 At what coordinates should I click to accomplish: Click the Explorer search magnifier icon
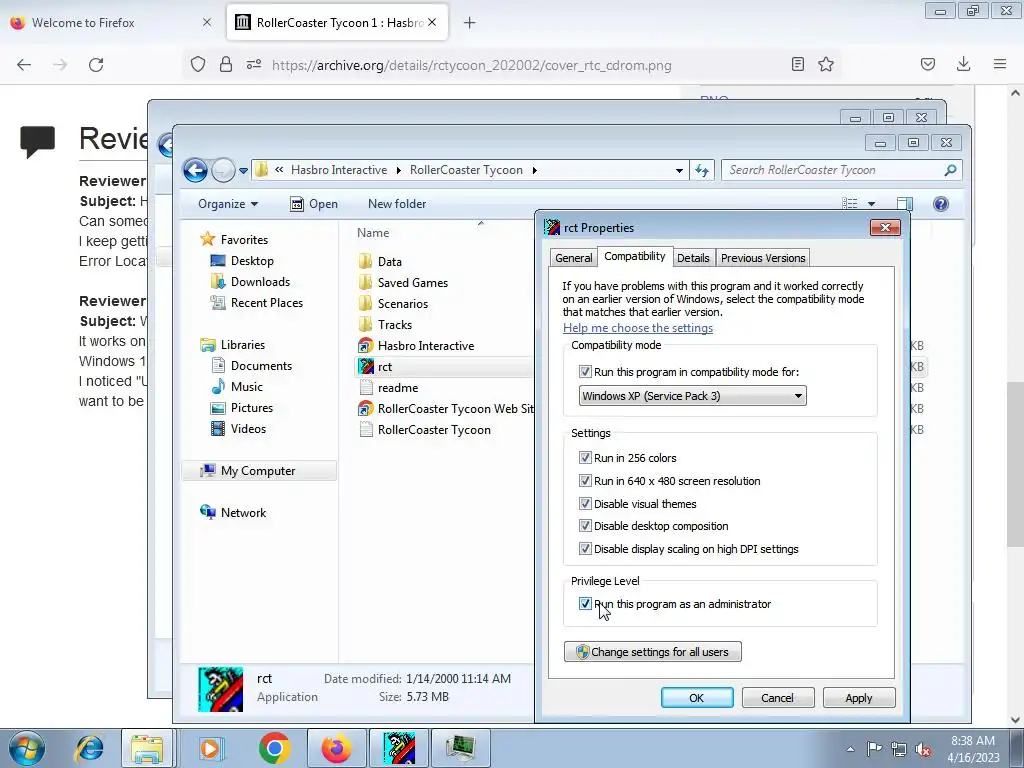(x=950, y=170)
